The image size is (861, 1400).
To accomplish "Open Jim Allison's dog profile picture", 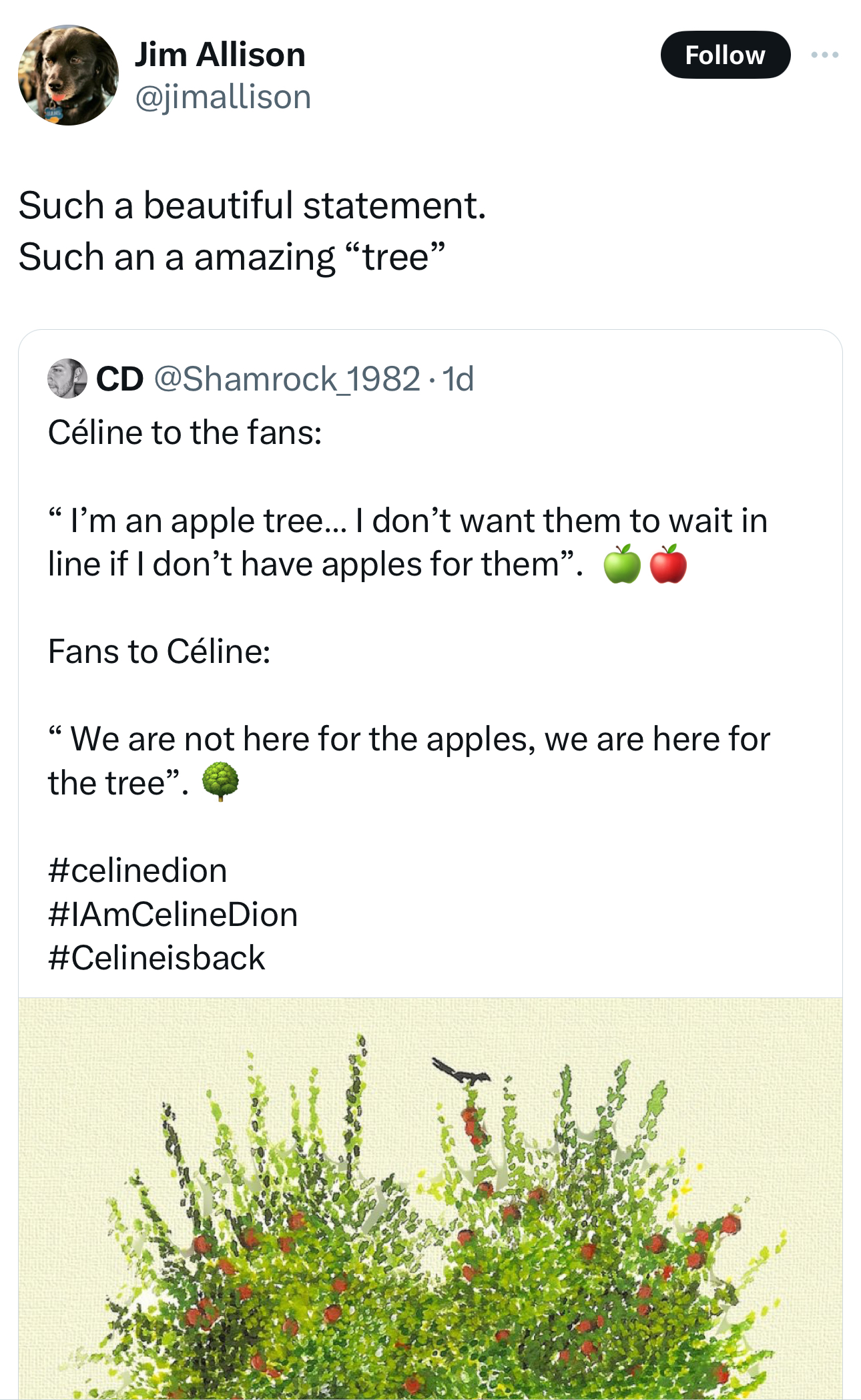I will (x=68, y=75).
